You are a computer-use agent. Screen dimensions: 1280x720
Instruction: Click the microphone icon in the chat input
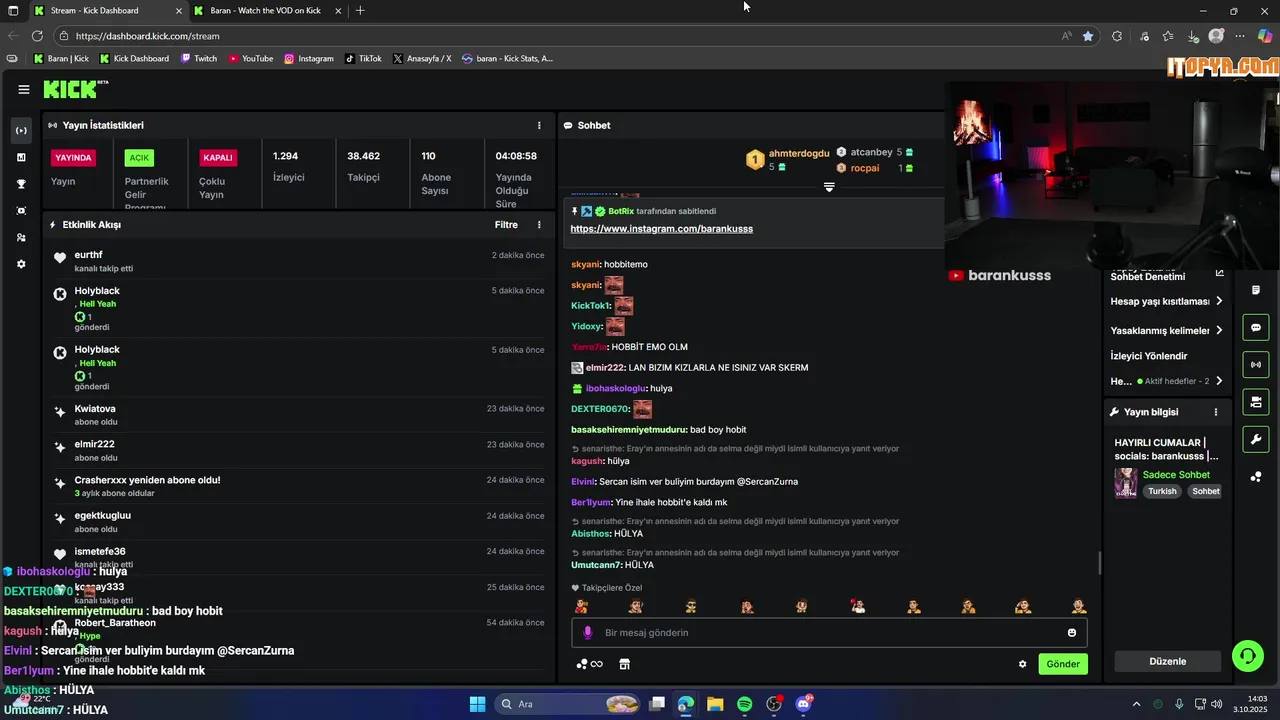pos(587,633)
